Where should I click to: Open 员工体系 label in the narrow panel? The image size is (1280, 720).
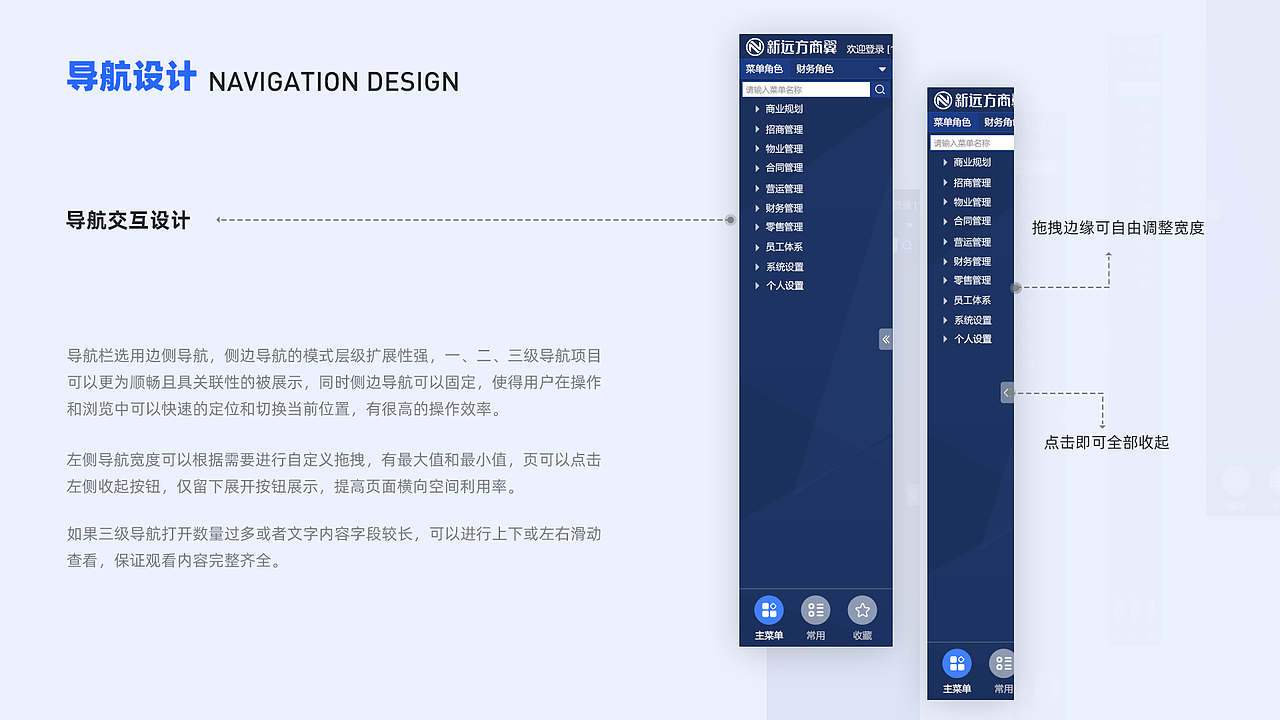tap(972, 300)
